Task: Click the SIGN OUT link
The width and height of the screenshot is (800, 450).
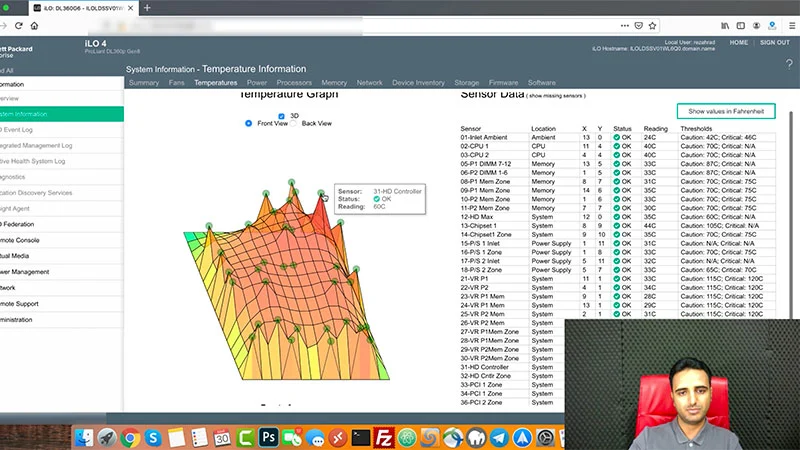Action: [774, 43]
